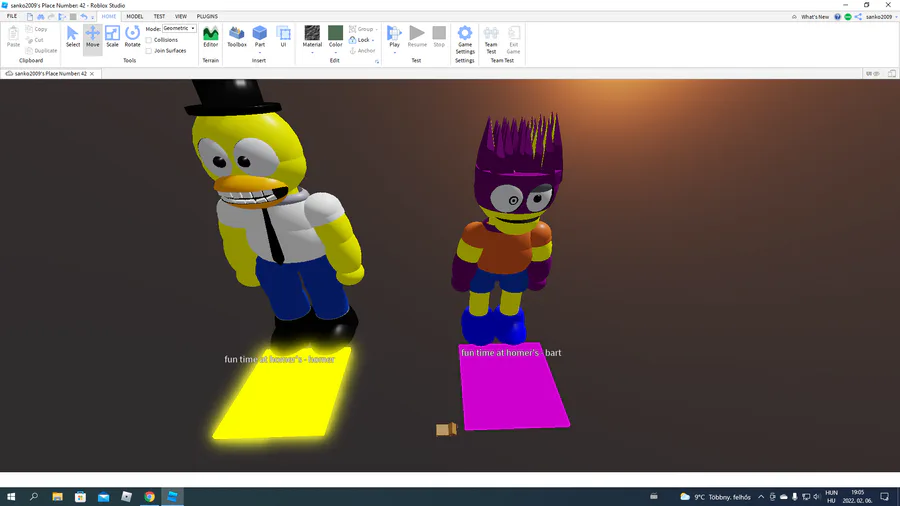
Task: Click the binoculars find icon
Action: [x=41, y=17]
